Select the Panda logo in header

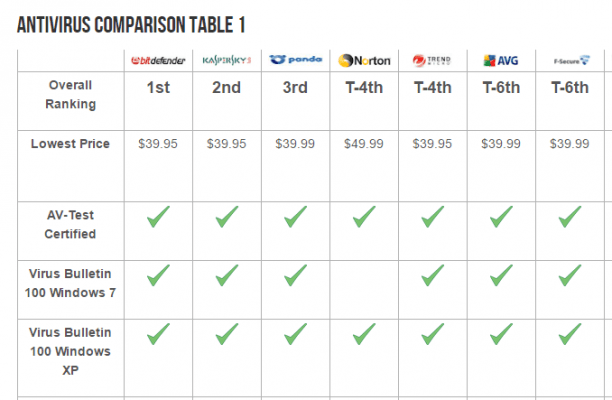pos(295,60)
